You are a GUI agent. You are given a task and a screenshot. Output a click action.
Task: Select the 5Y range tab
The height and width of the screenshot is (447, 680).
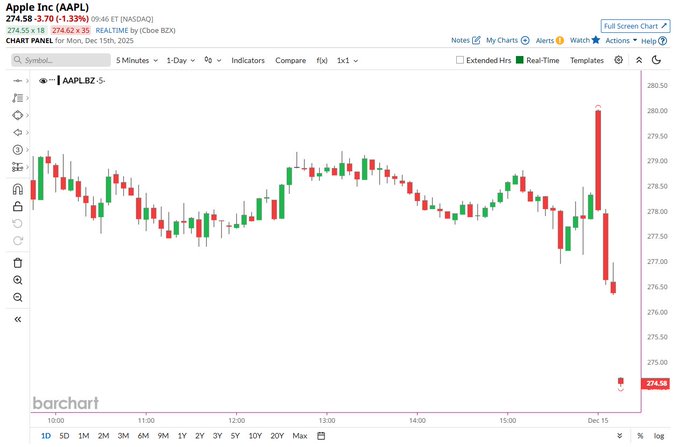pos(235,436)
